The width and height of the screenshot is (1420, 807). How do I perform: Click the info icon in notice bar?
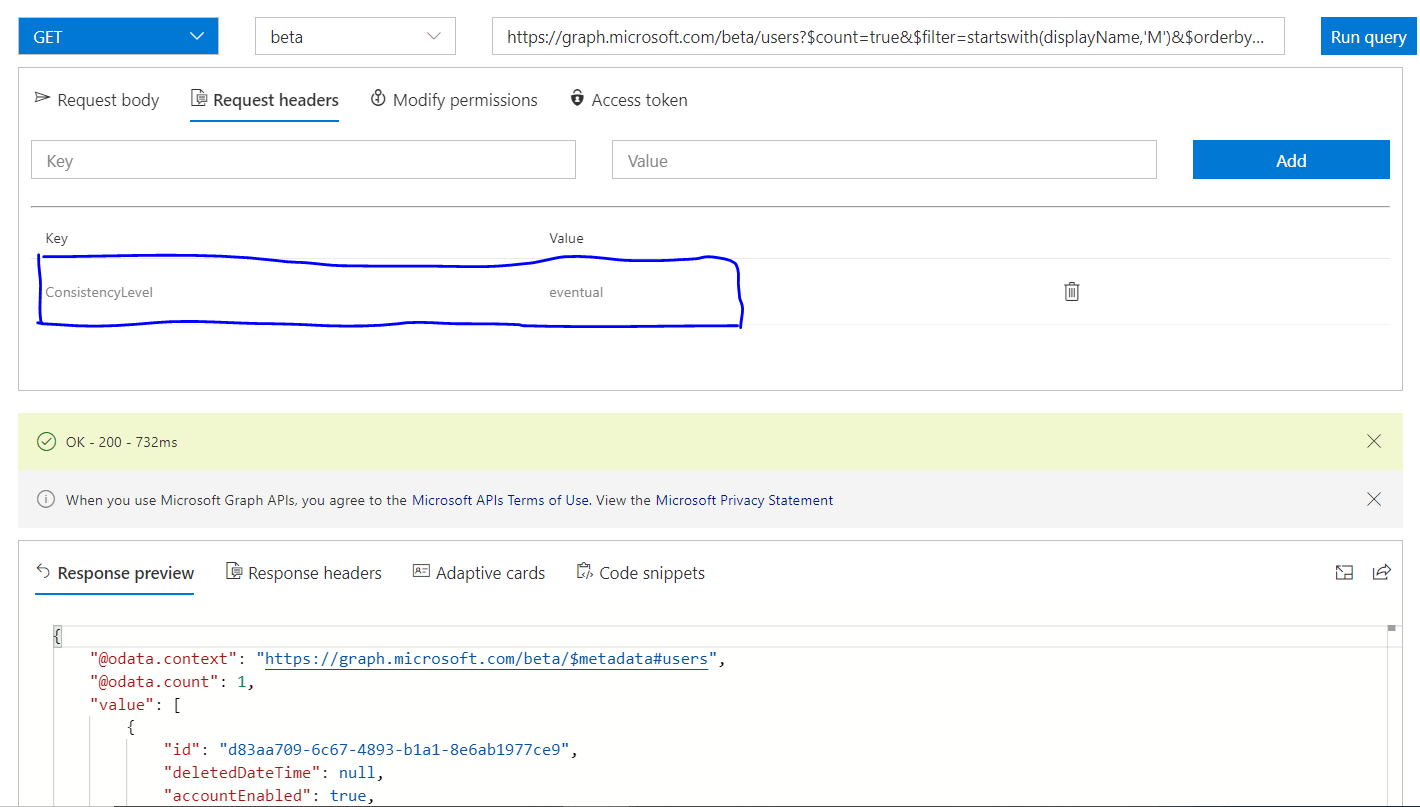[x=46, y=499]
